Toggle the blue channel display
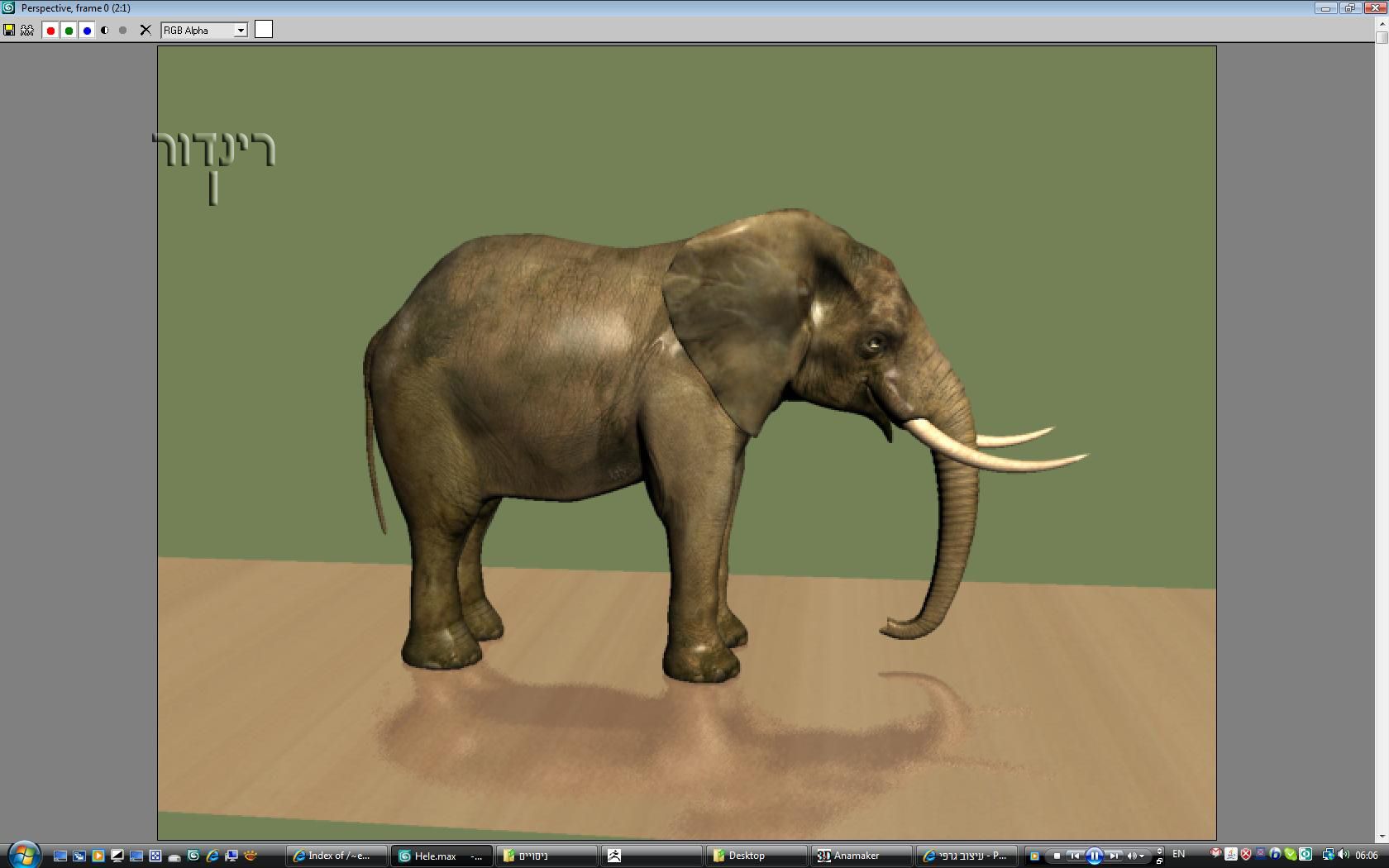Viewport: 1389px width, 868px height. [87, 31]
